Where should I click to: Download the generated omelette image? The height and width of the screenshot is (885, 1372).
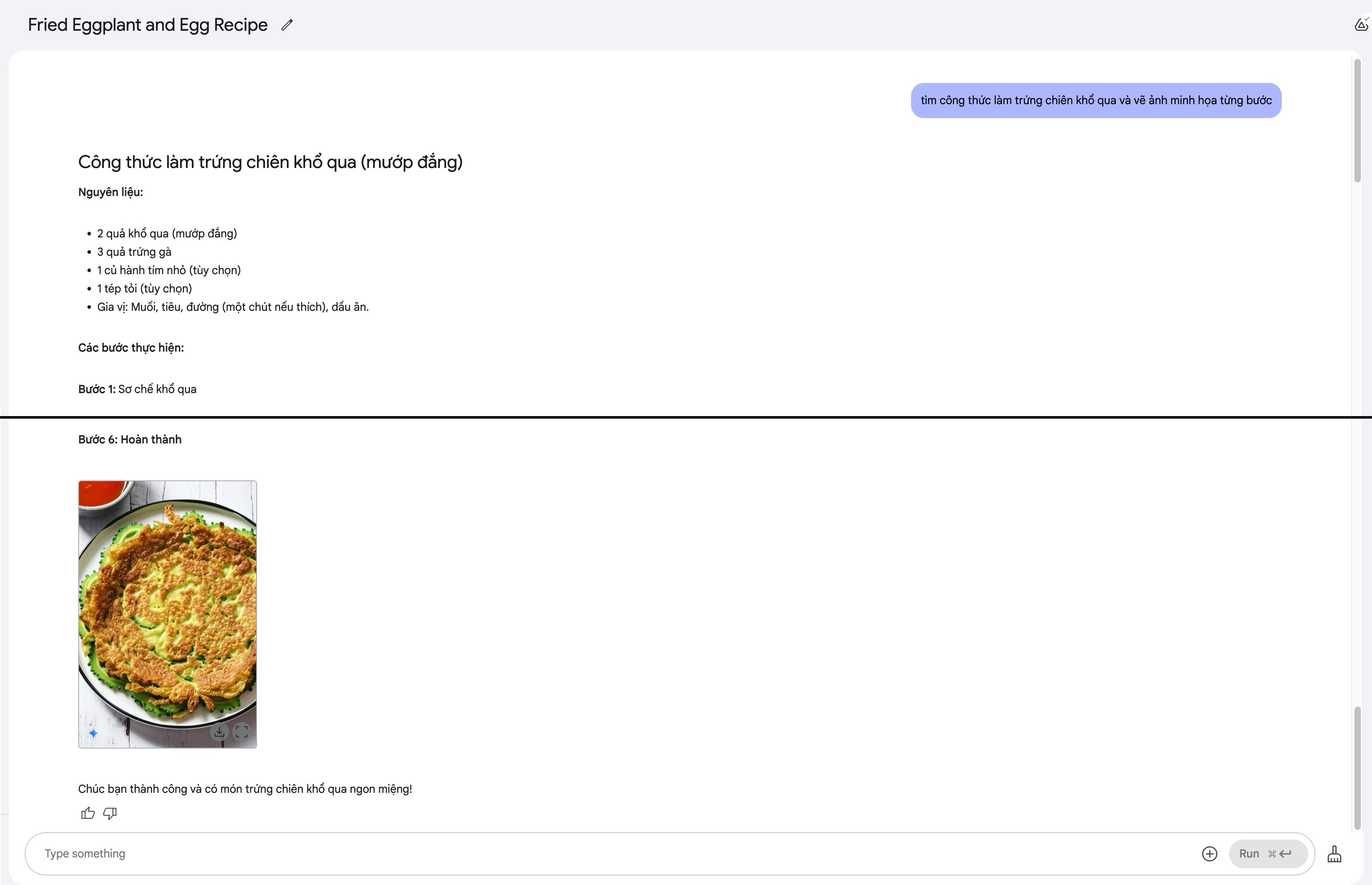219,731
